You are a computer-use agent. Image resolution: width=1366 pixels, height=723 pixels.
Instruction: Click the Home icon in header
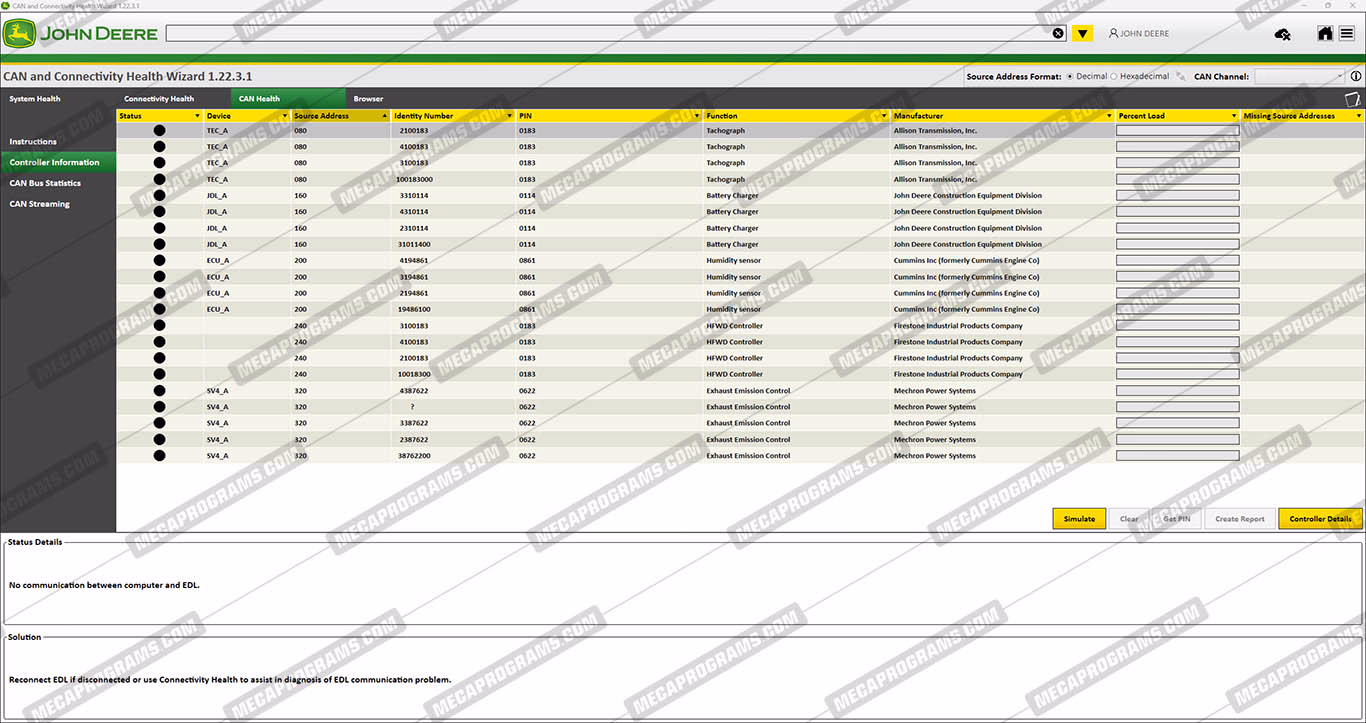click(1325, 34)
